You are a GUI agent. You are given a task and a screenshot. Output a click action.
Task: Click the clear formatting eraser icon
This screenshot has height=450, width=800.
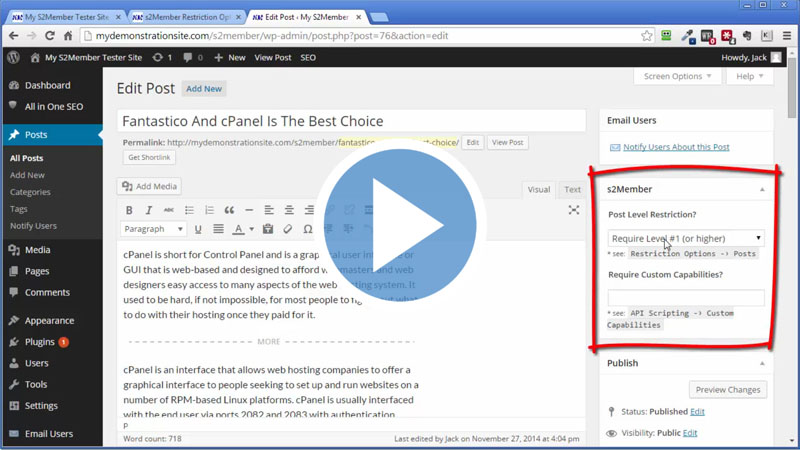pyautogui.click(x=287, y=229)
